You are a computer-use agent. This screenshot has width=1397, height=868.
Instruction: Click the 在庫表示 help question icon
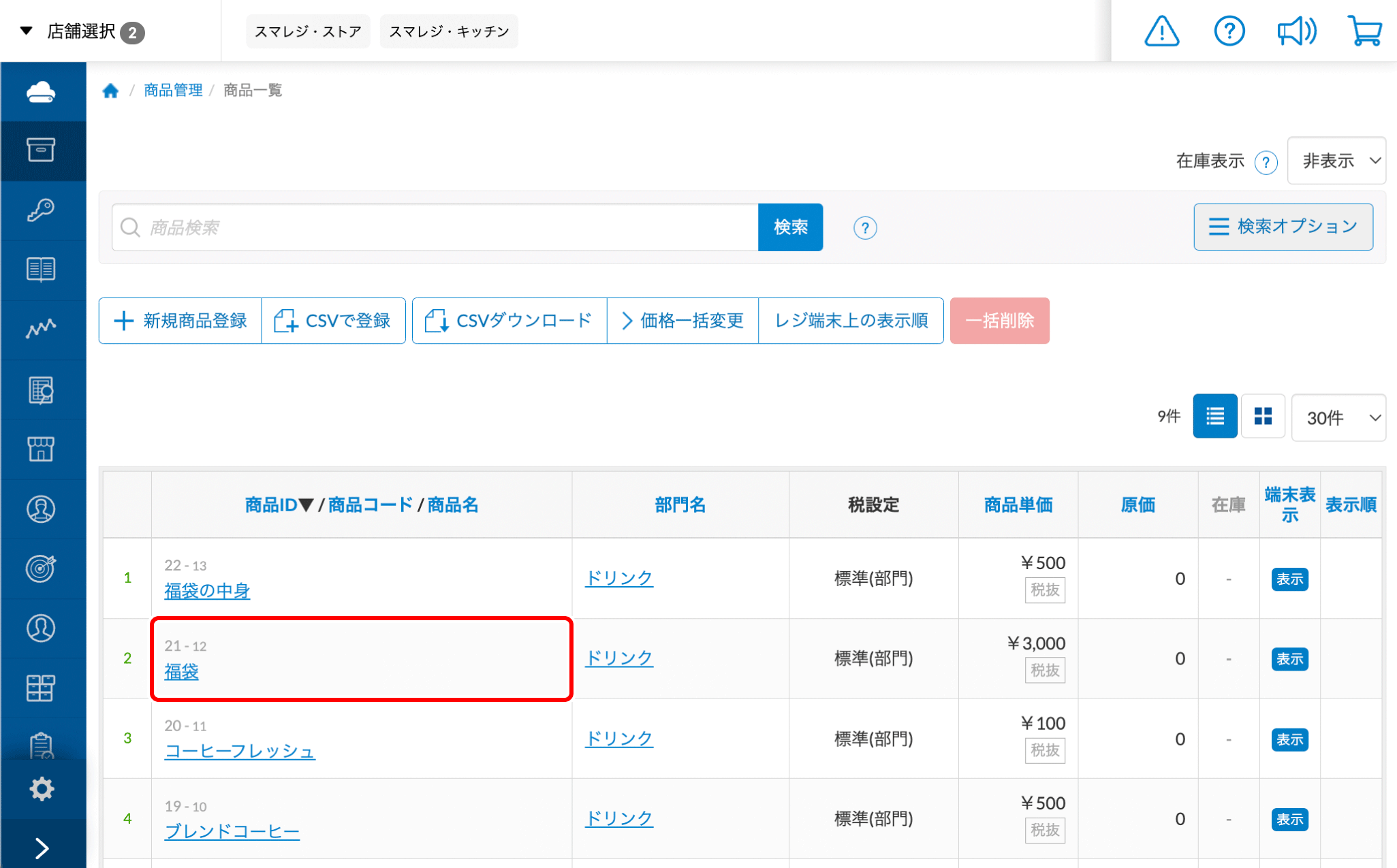(x=1266, y=162)
